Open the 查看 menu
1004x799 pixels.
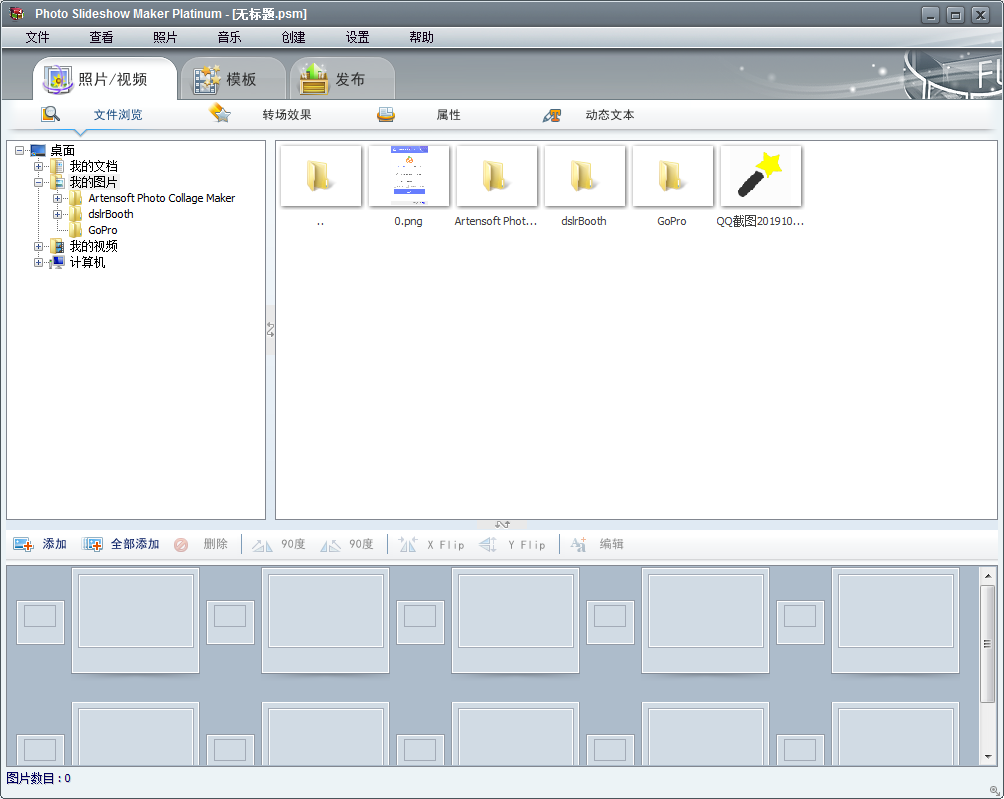point(101,37)
